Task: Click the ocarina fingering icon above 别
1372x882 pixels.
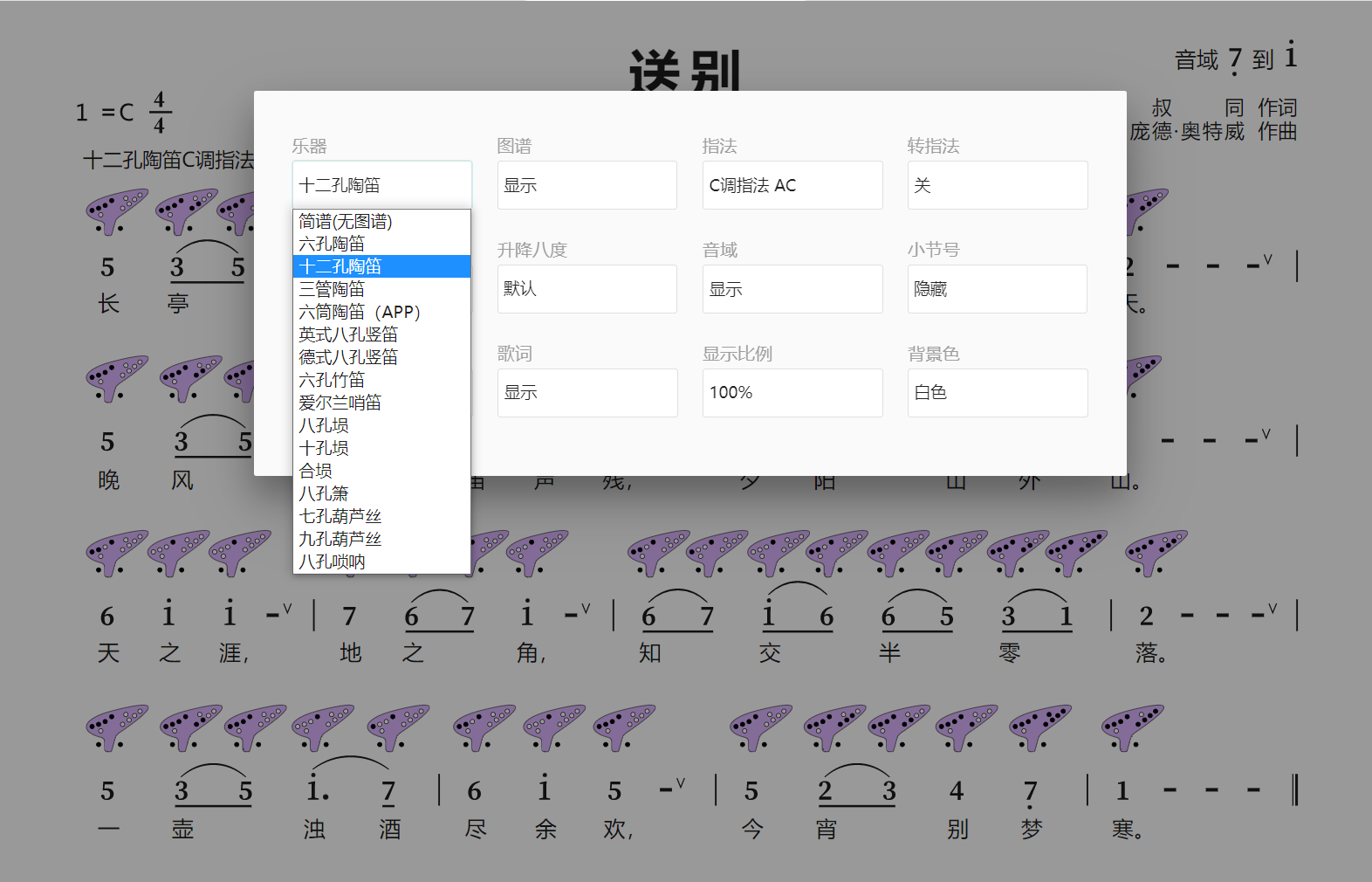Action: 967,727
